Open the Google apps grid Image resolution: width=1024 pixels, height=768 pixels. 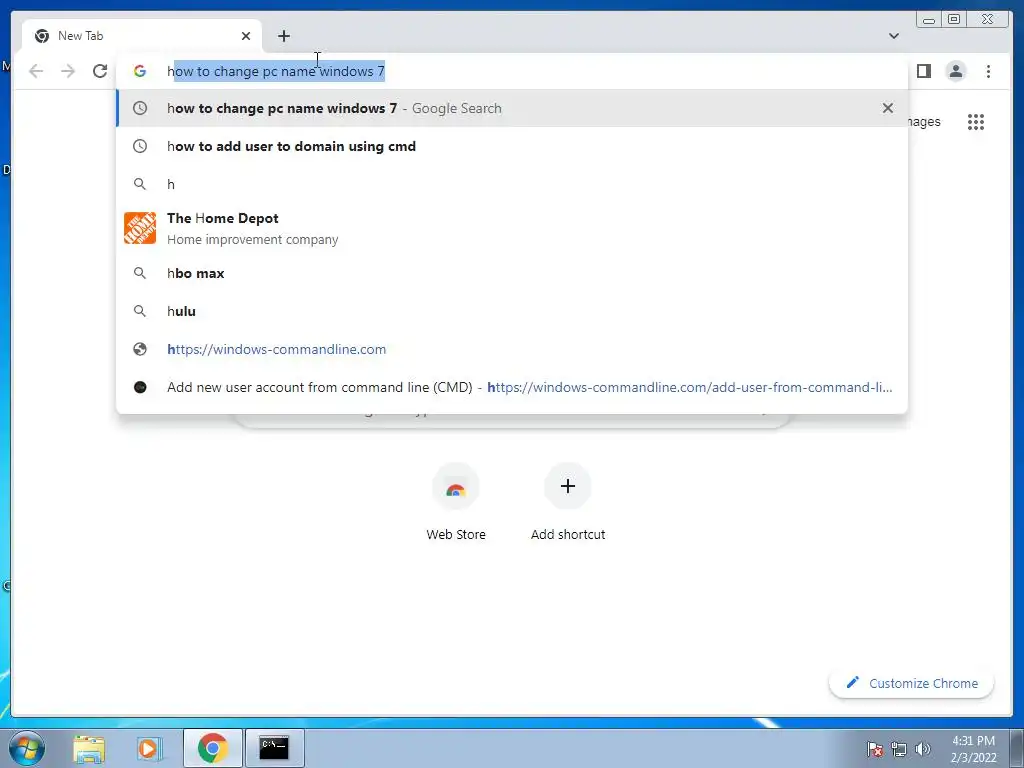976,121
